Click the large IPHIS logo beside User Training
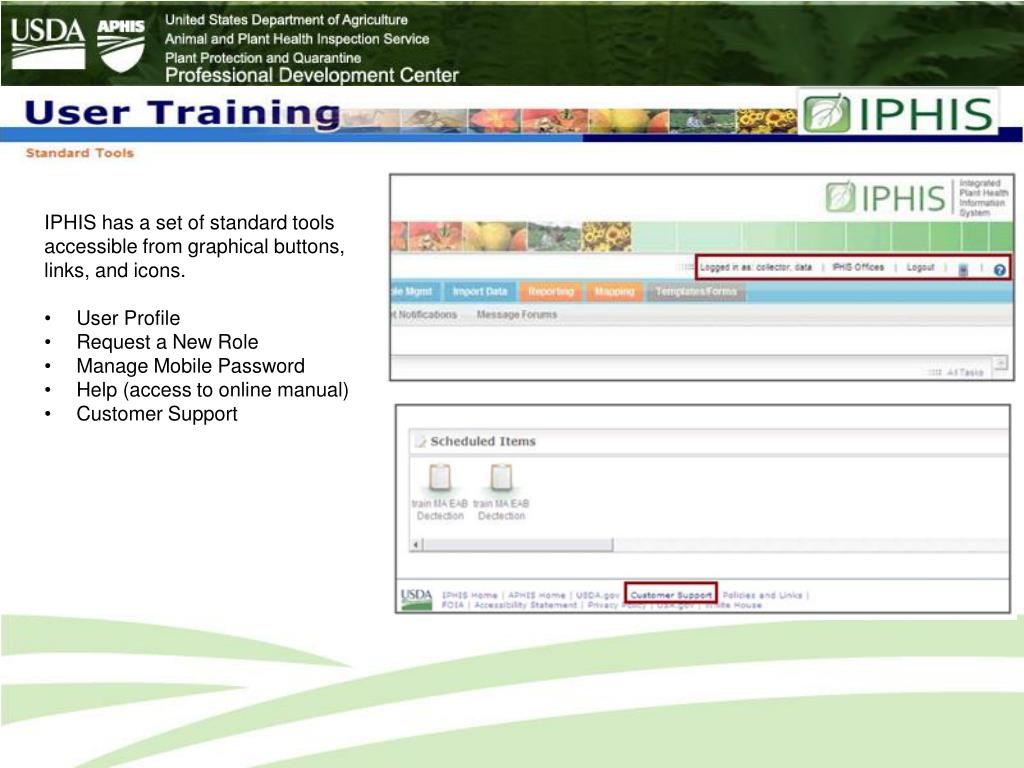The height and width of the screenshot is (768, 1024). tap(898, 113)
